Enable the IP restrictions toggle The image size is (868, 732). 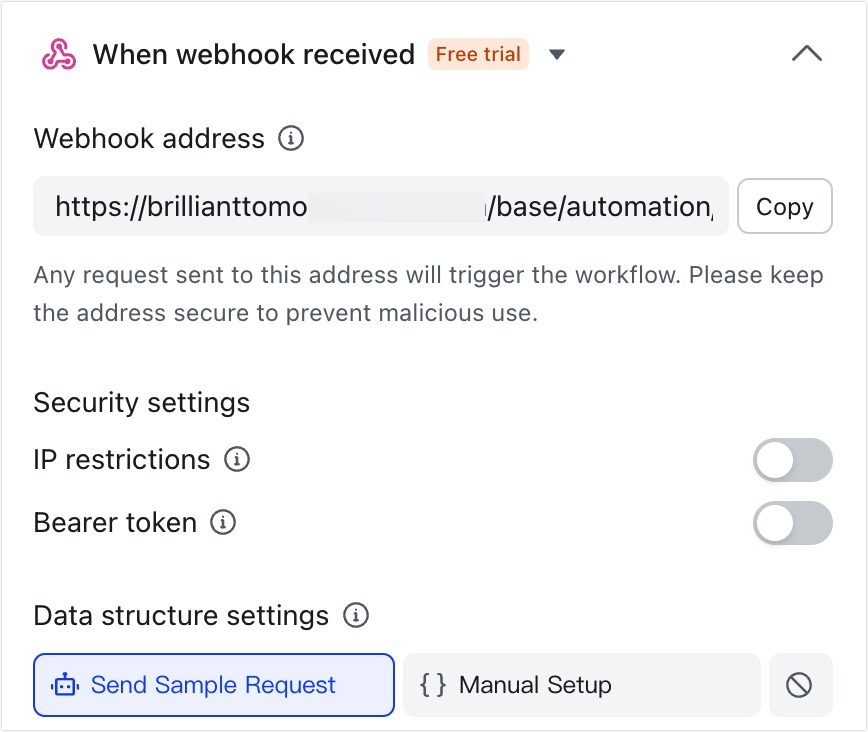coord(793,460)
